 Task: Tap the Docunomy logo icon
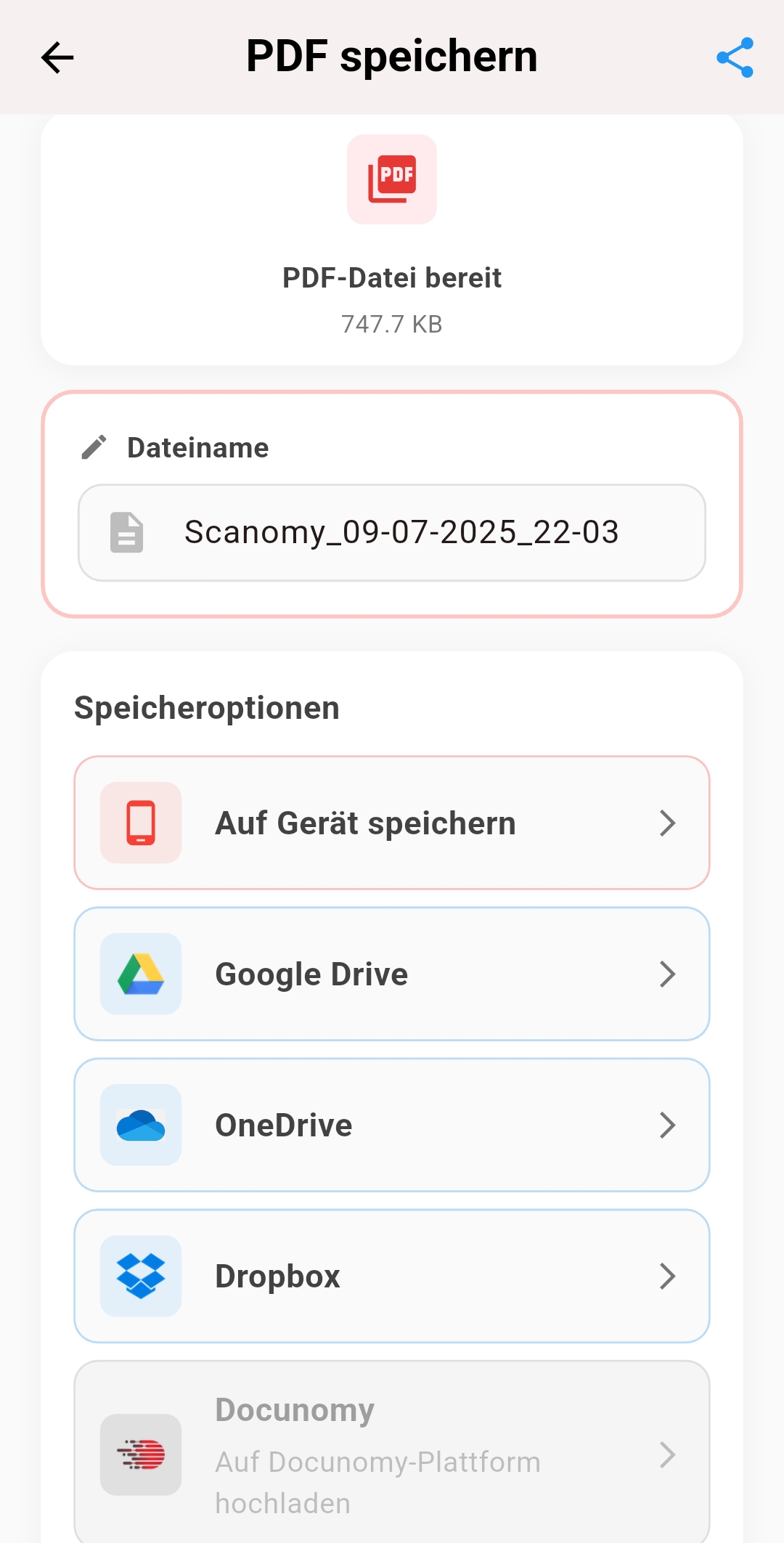click(141, 1454)
